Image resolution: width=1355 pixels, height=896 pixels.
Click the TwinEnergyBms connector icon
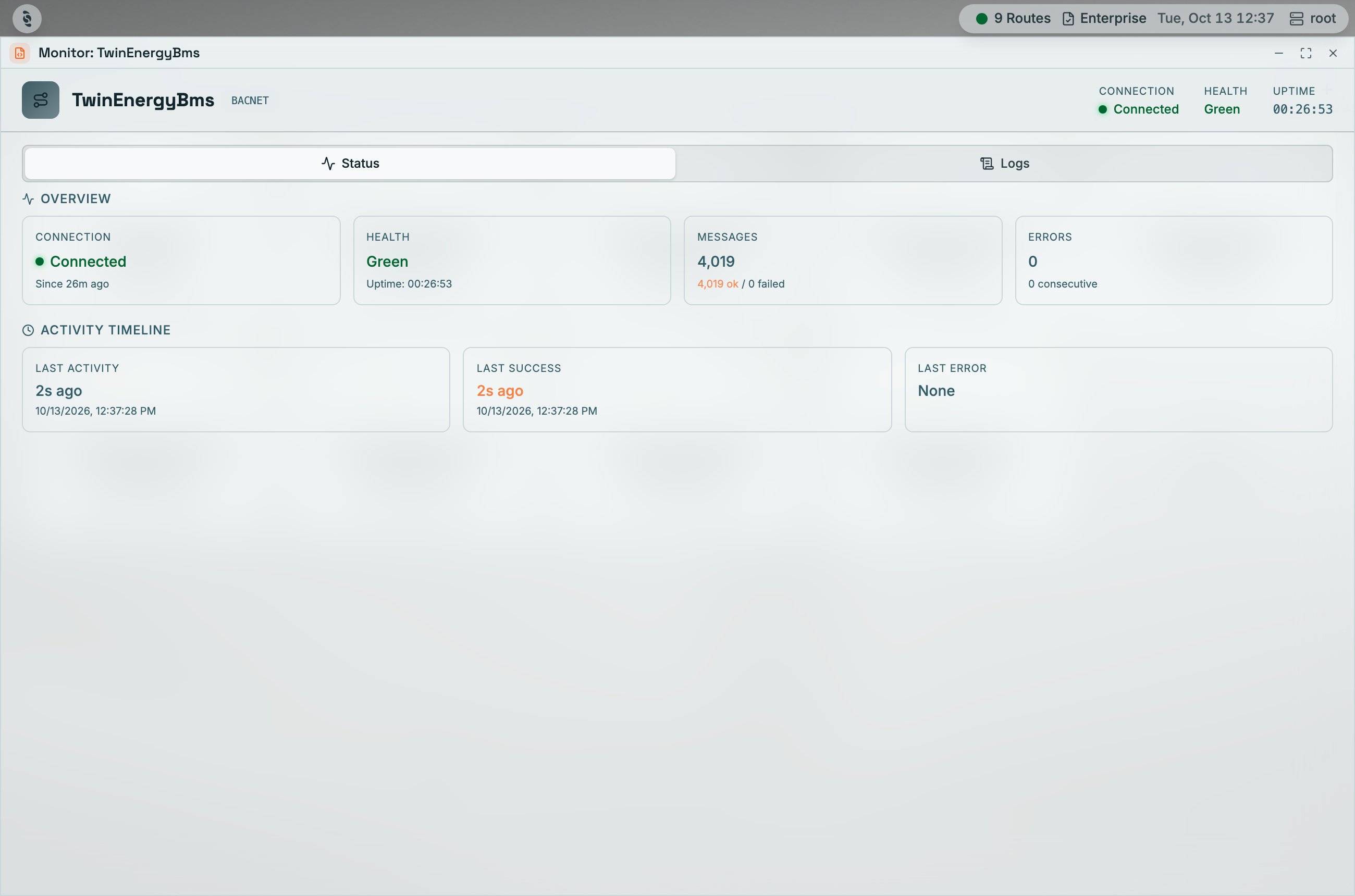[x=41, y=100]
